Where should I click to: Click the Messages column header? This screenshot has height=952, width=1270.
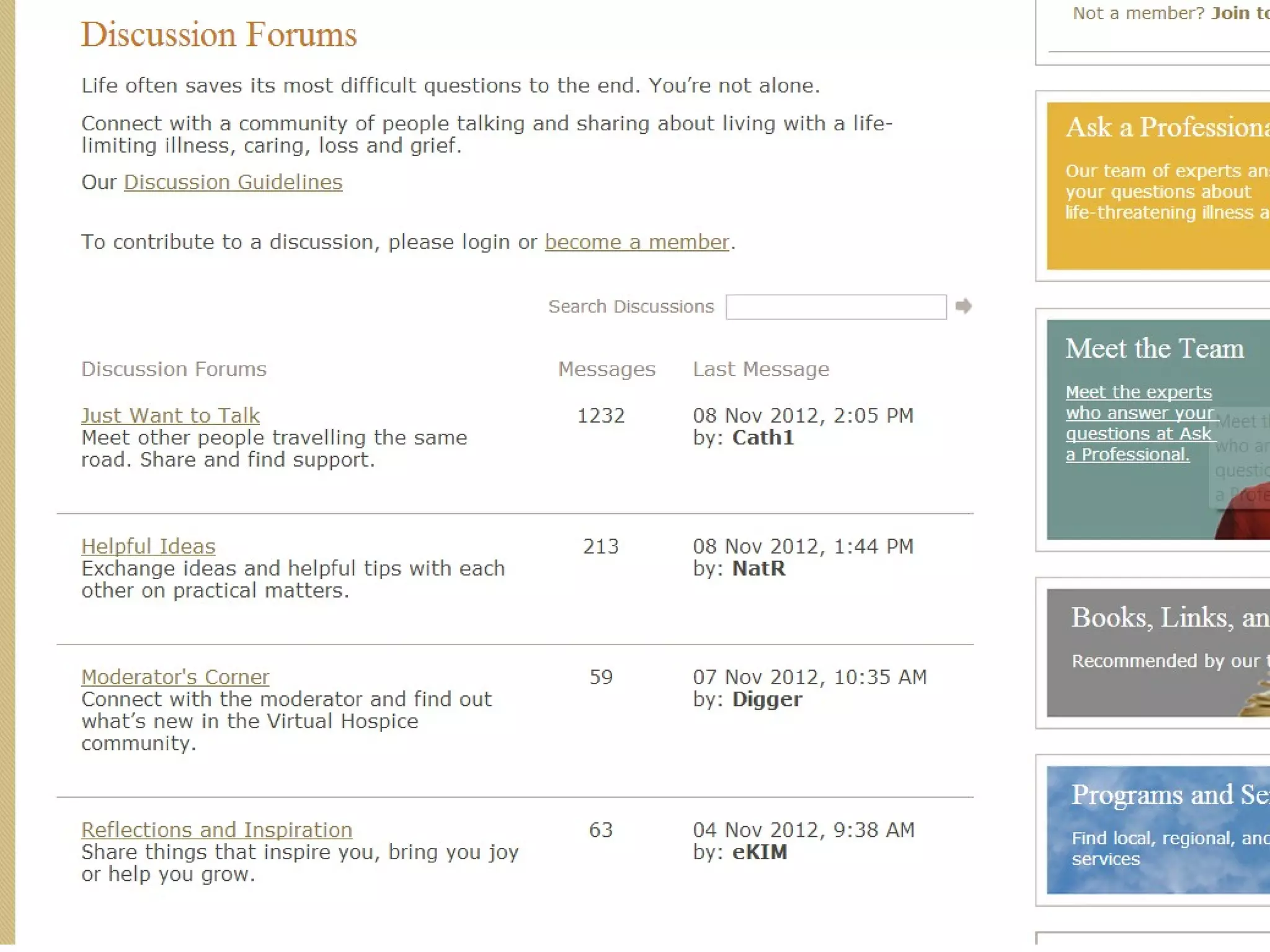pyautogui.click(x=606, y=369)
